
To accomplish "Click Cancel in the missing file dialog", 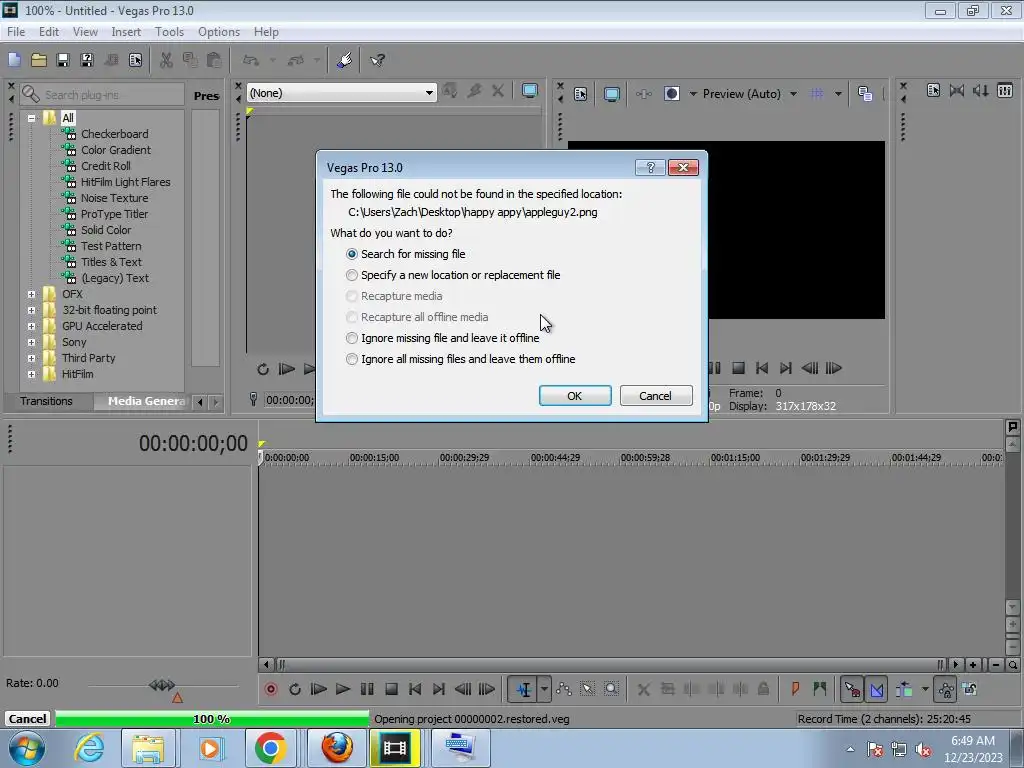I will point(656,396).
